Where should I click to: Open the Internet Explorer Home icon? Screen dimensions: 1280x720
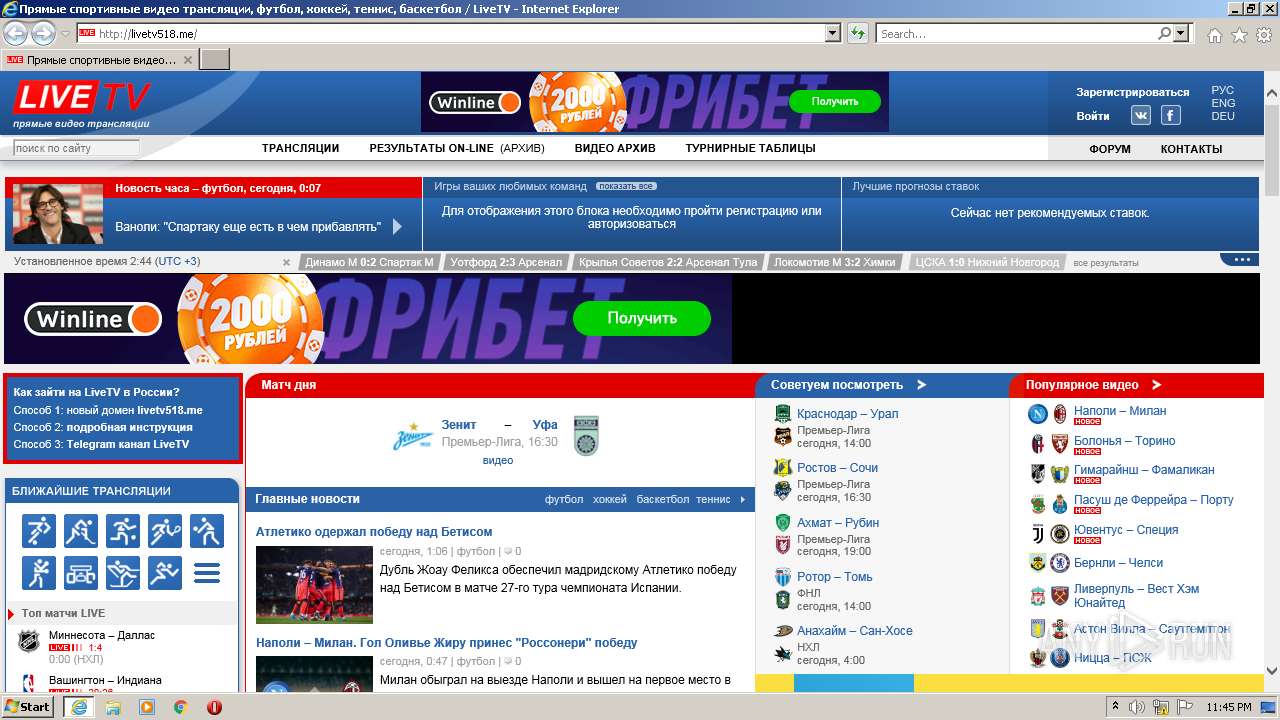1214,35
